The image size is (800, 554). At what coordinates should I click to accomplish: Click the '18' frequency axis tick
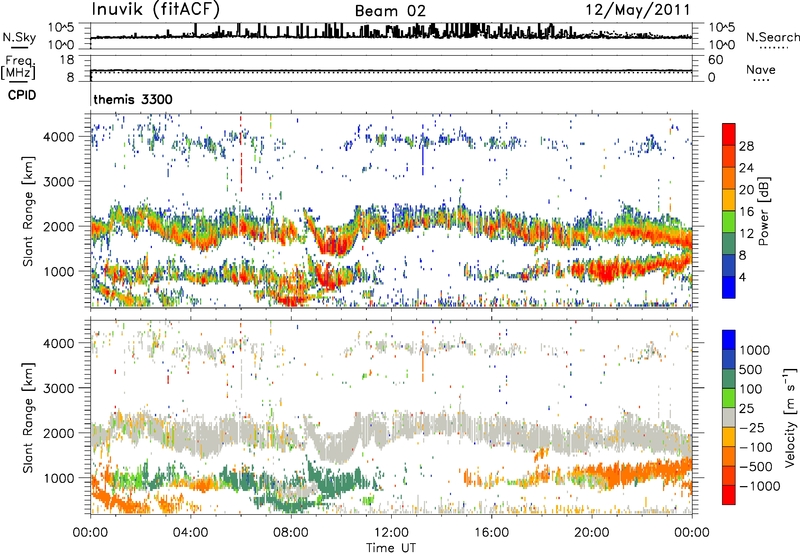click(67, 59)
